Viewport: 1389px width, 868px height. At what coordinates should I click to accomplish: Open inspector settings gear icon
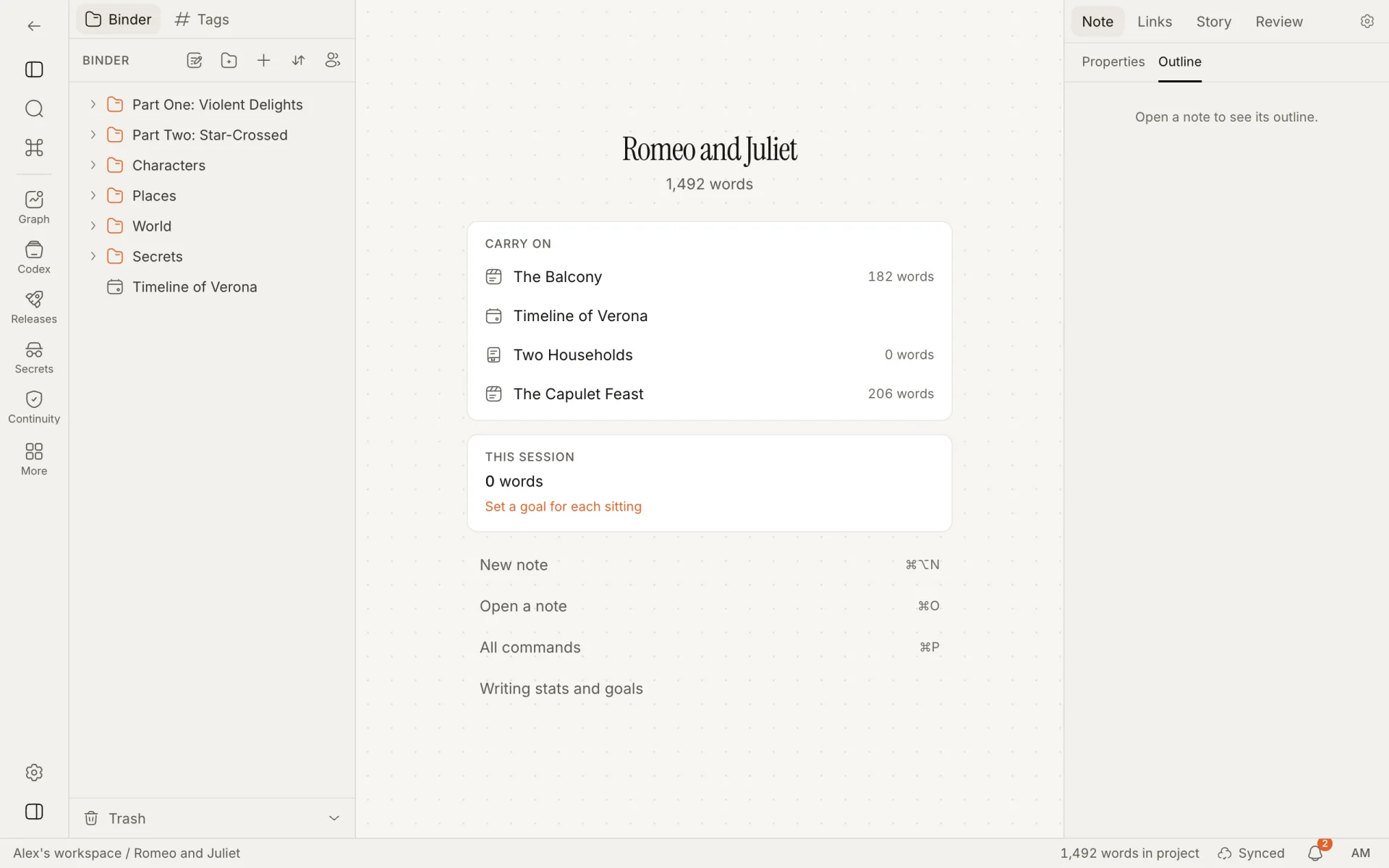click(x=1367, y=22)
